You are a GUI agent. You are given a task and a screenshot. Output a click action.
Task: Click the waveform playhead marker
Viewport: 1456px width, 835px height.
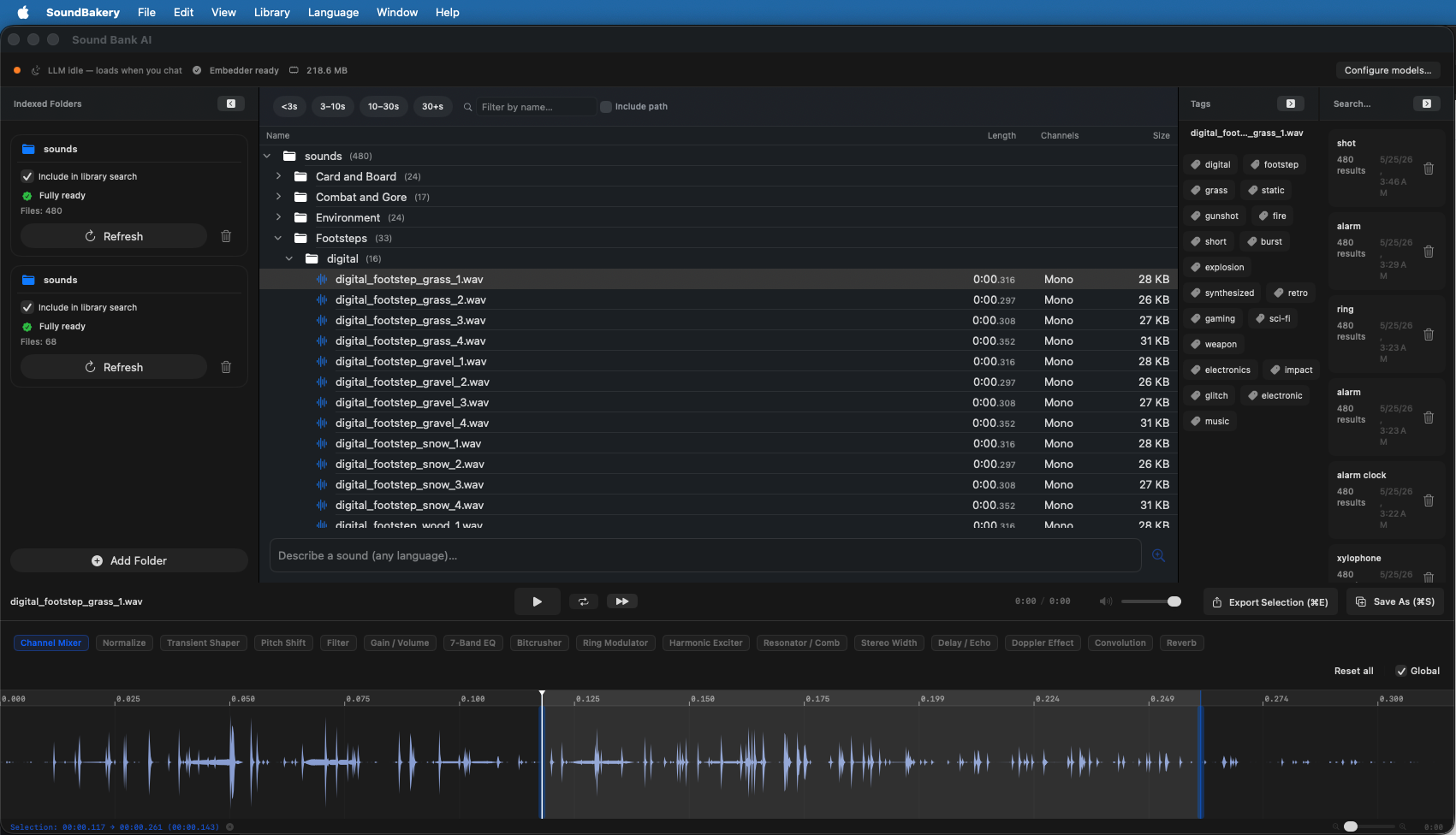coord(542,694)
